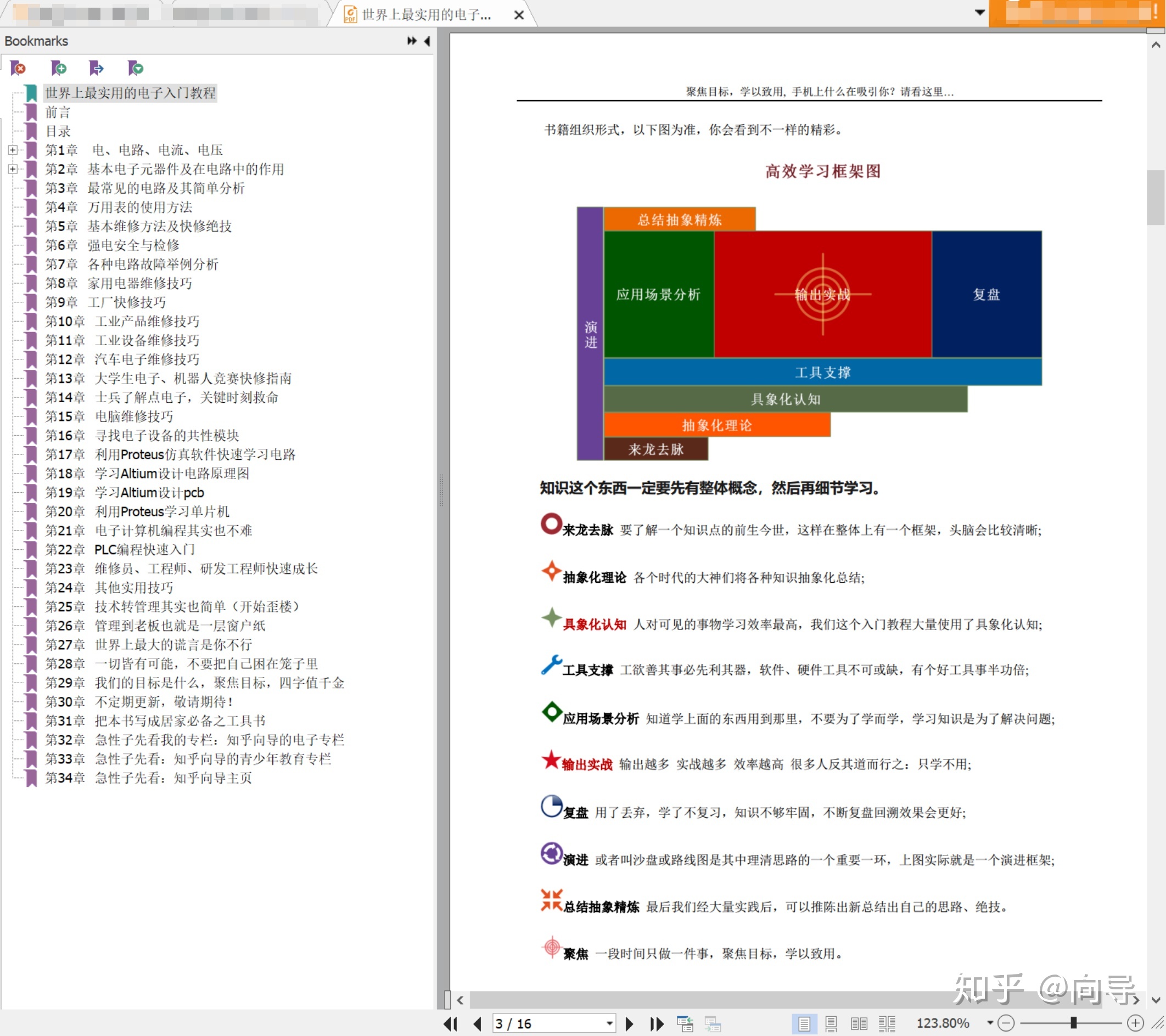
Task: Expand the 第2章 bookmark node
Action: click(x=13, y=170)
